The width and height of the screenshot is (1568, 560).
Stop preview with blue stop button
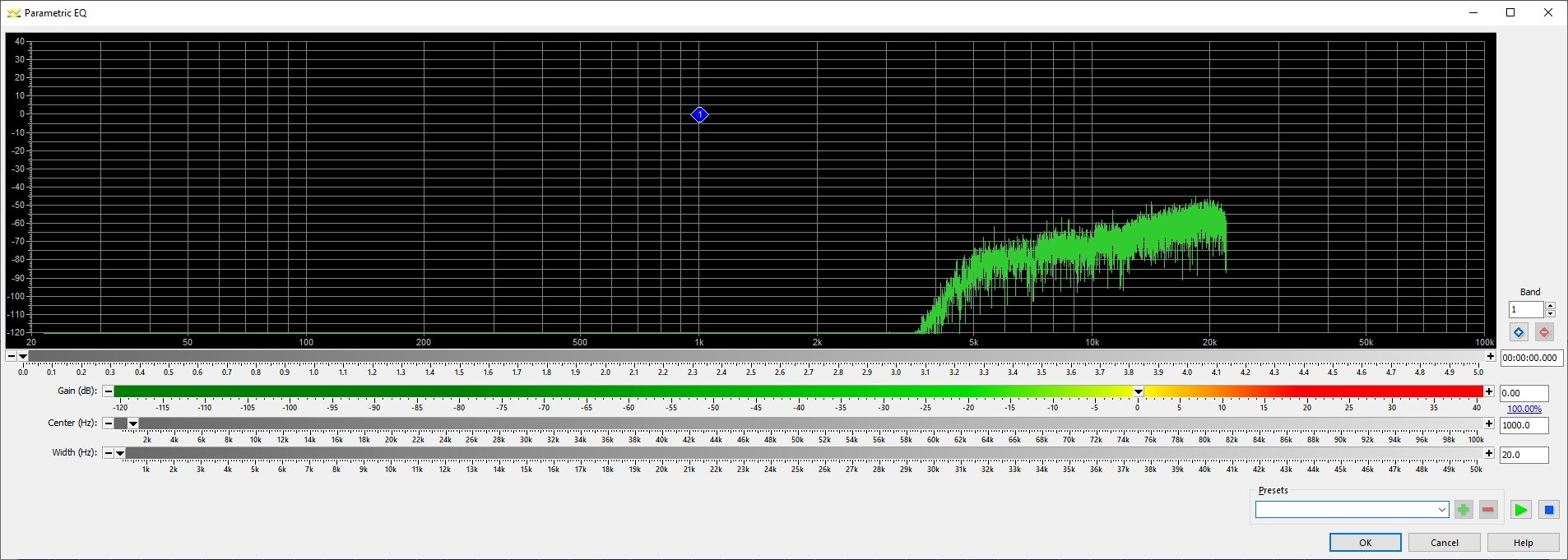pyautogui.click(x=1549, y=510)
